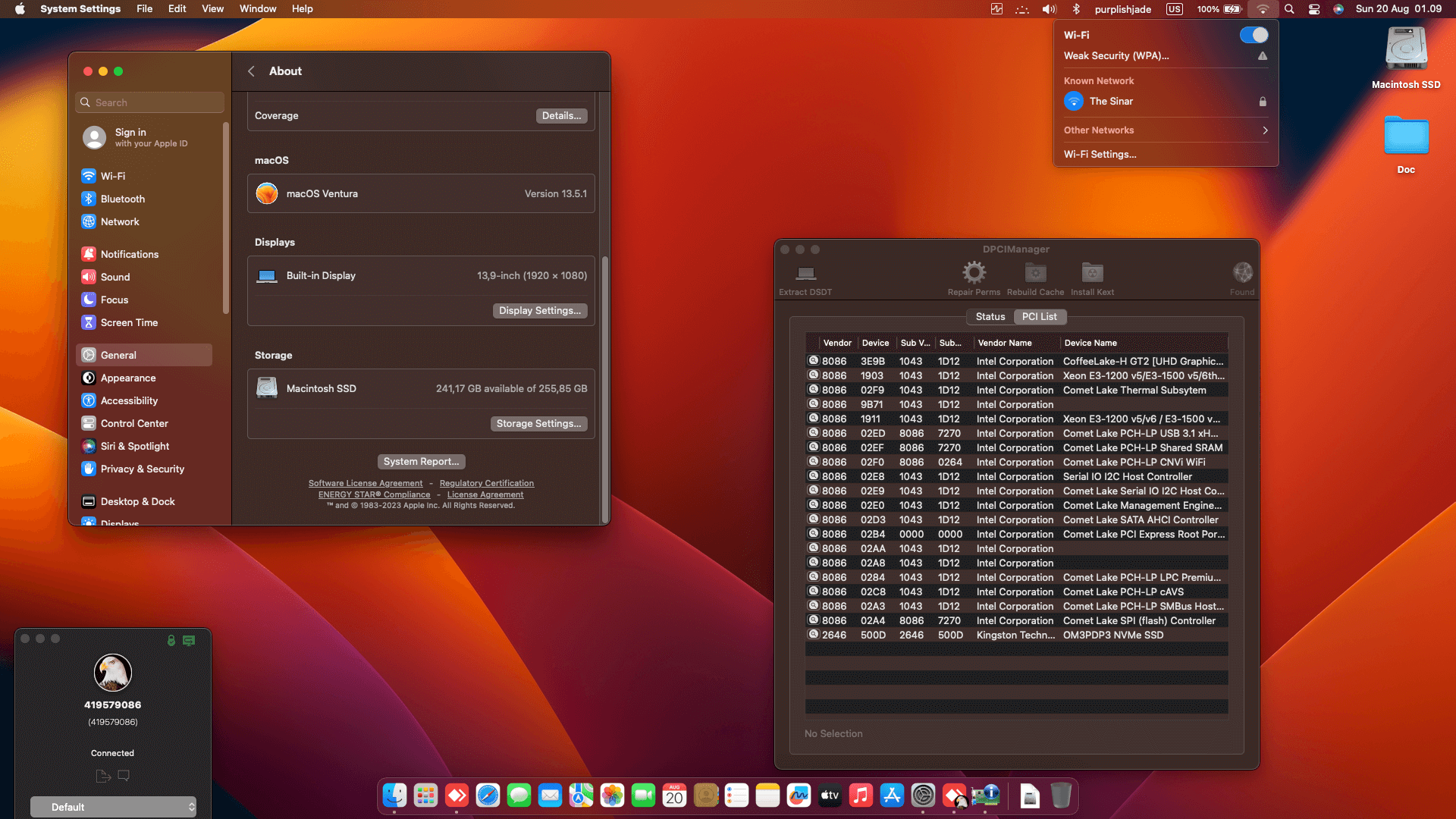Viewport: 1456px width, 819px height.
Task: Select Desktop & Dock in sidebar
Action: (143, 501)
